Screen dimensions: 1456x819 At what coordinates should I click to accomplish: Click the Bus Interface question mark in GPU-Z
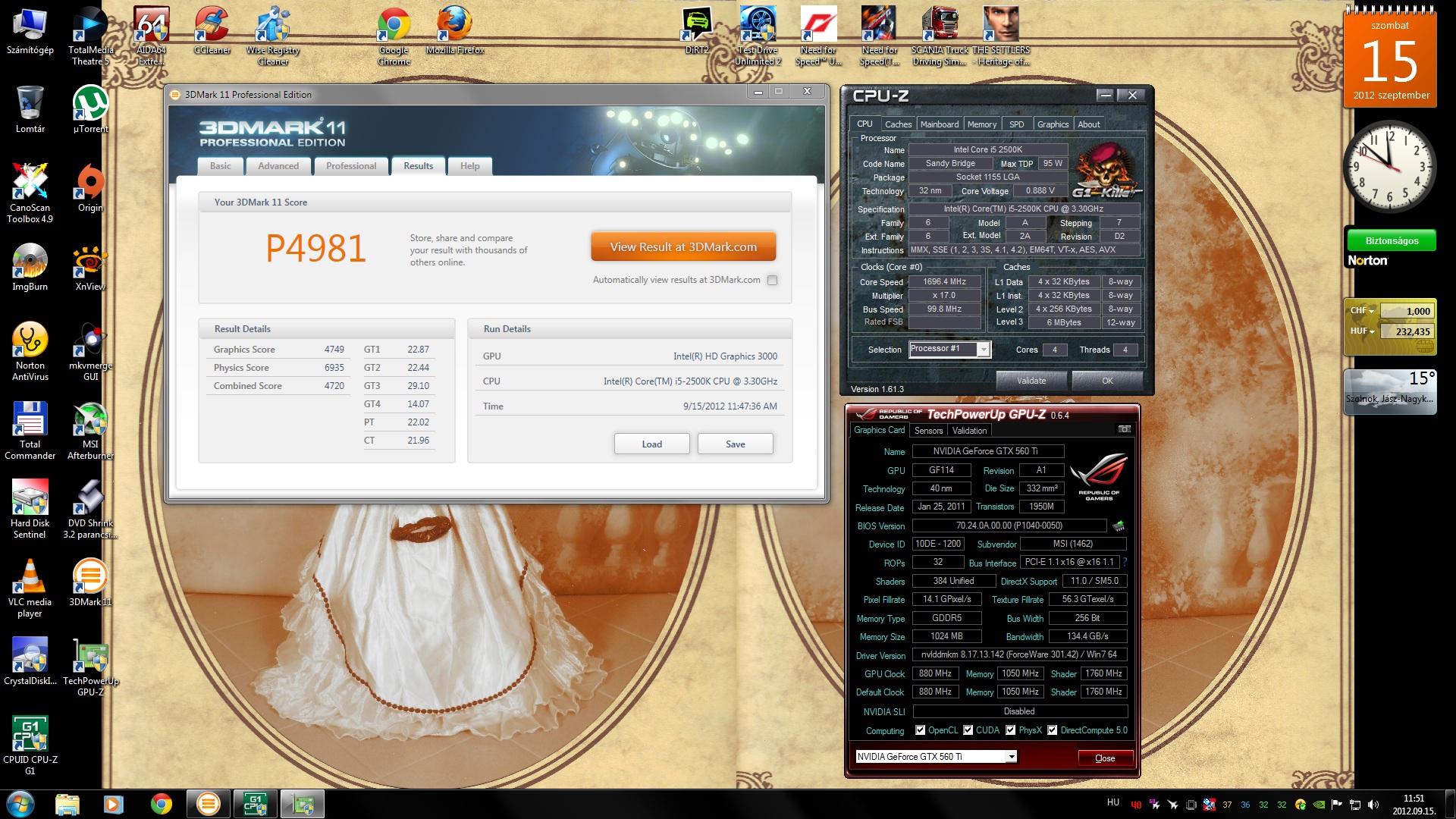1125,563
